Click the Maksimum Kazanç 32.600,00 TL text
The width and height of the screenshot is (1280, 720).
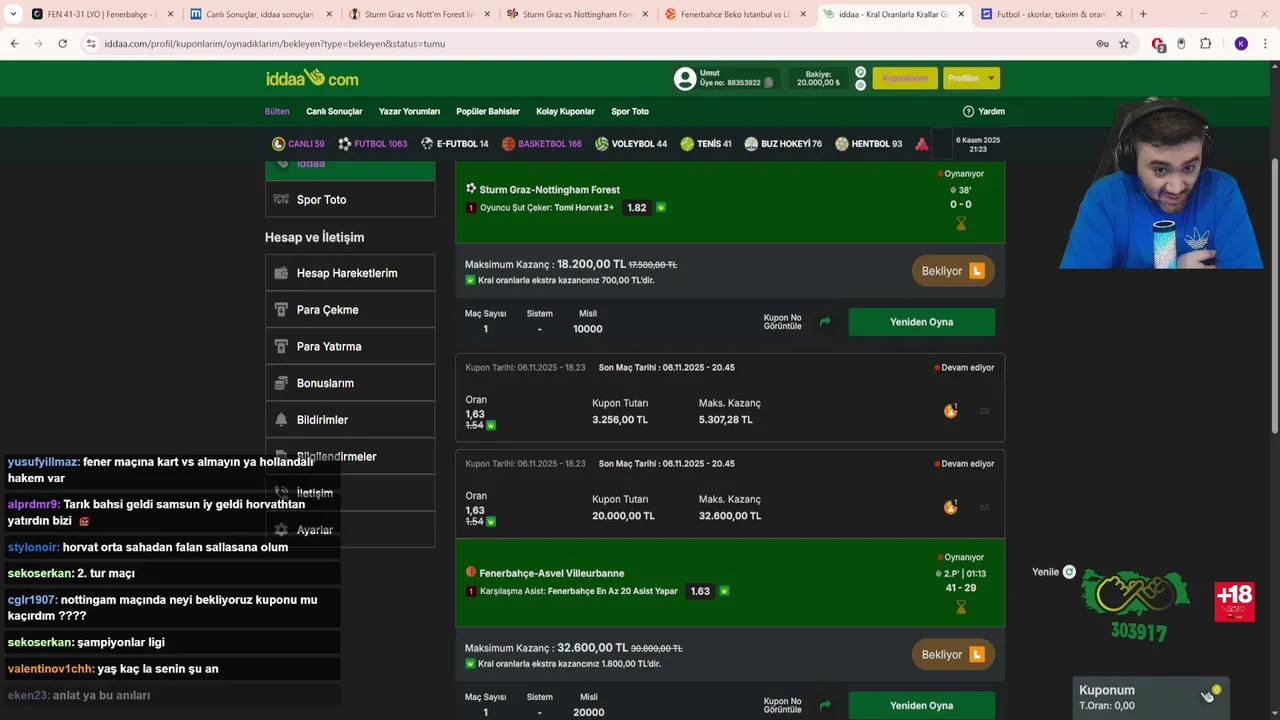pos(574,648)
